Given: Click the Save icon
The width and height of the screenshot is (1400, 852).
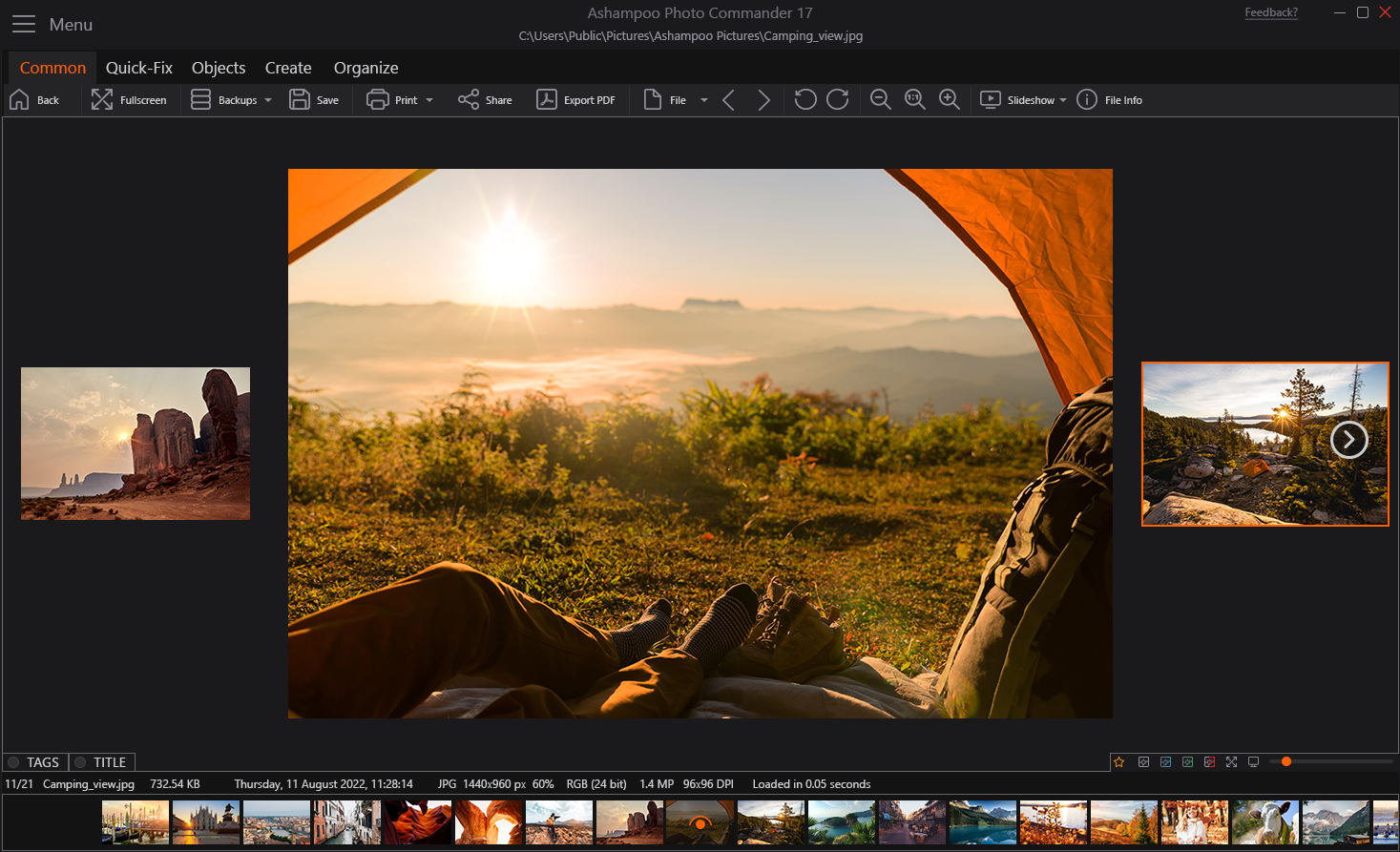Looking at the screenshot, I should pos(314,99).
